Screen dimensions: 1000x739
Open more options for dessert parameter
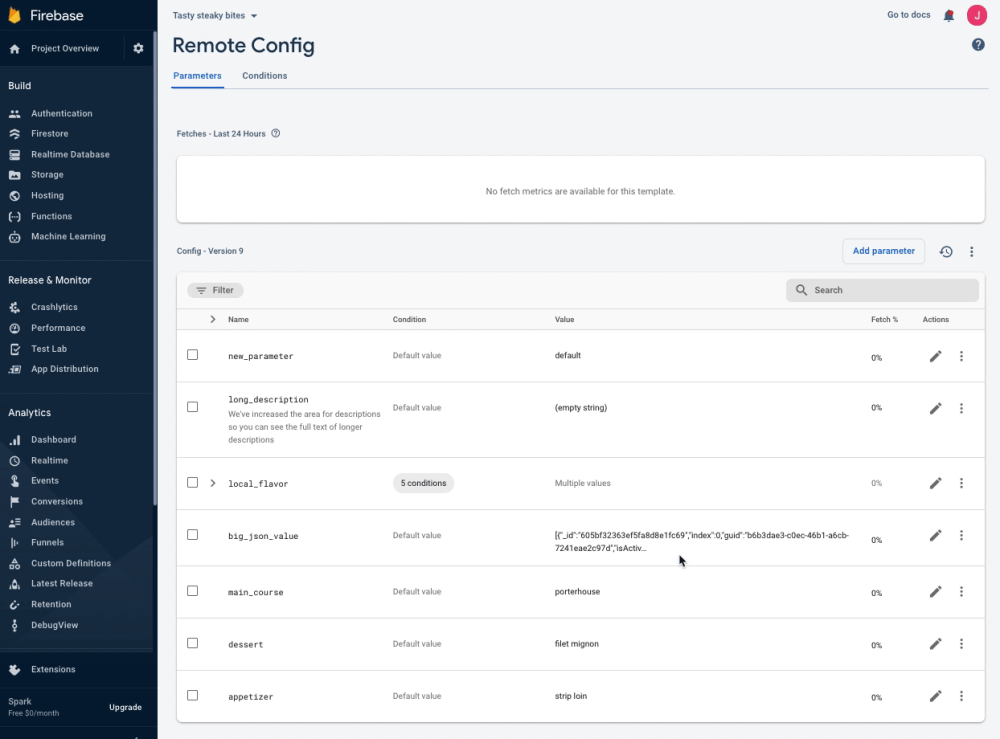[961, 644]
